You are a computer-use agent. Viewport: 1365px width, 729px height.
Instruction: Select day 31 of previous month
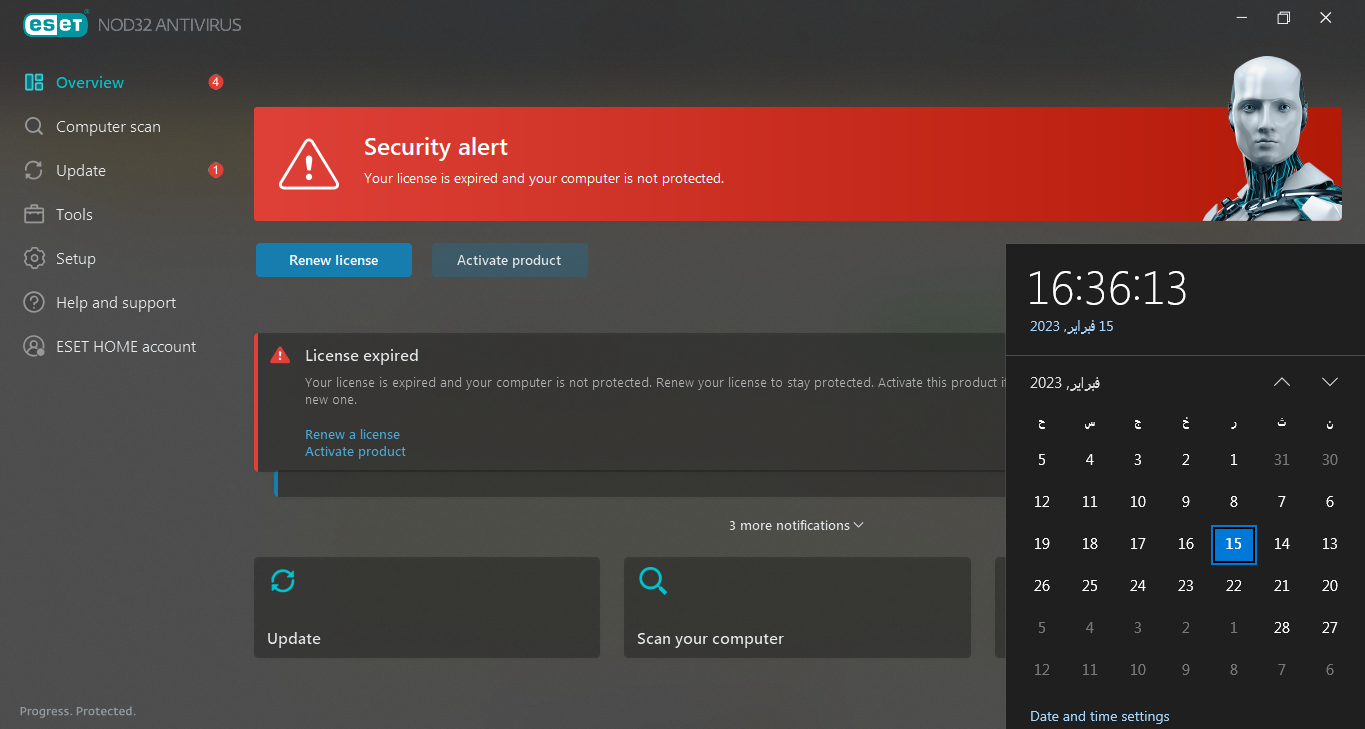(x=1282, y=460)
